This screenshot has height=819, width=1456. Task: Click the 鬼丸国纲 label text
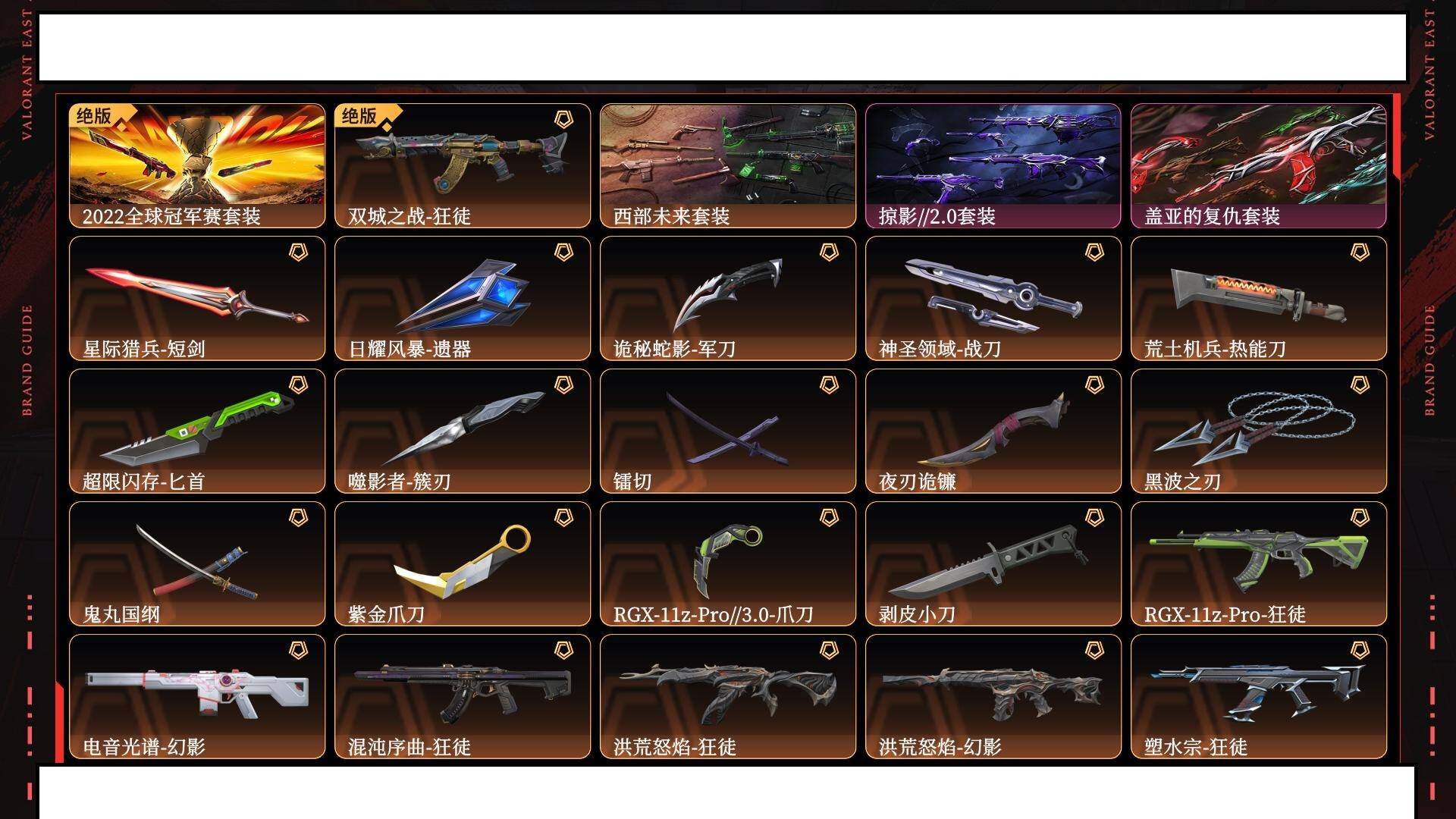pos(121,614)
